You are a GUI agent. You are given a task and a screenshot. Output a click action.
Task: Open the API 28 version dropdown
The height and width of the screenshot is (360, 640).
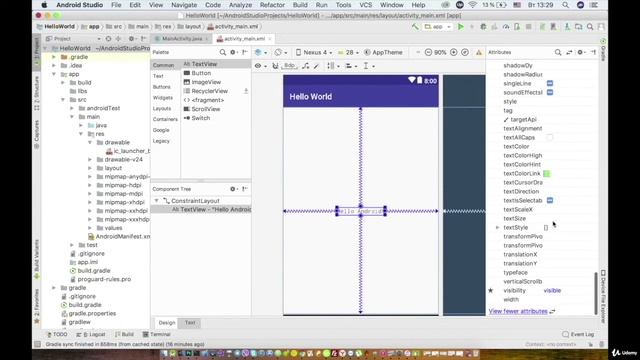pyautogui.click(x=348, y=52)
